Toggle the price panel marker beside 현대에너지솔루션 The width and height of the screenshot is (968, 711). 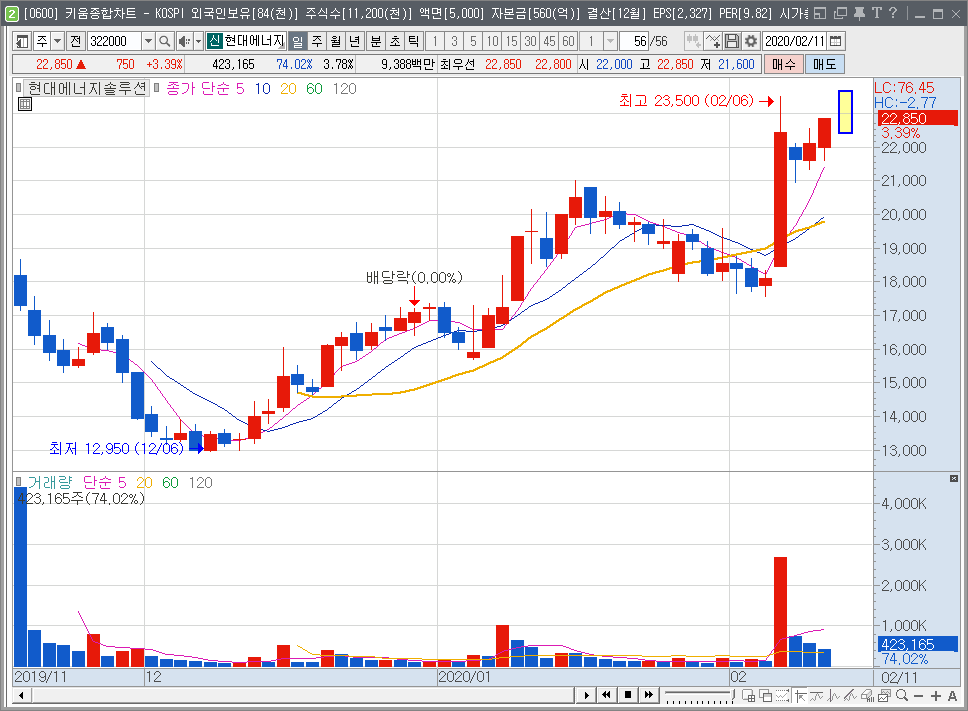pyautogui.click(x=19, y=88)
